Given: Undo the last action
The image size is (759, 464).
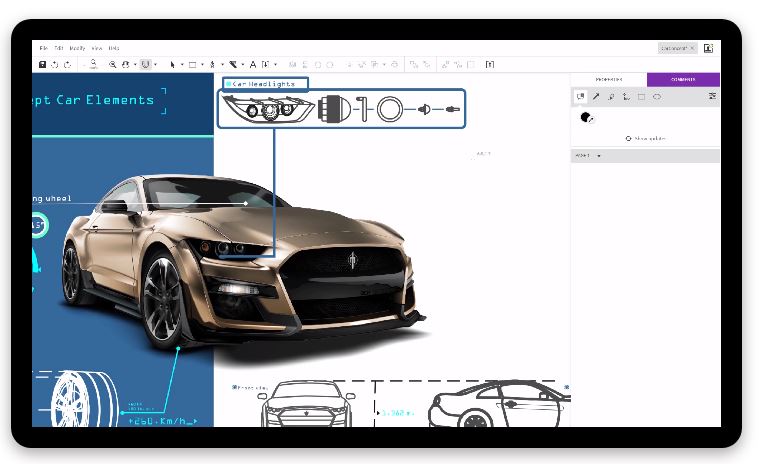Looking at the screenshot, I should pos(55,64).
